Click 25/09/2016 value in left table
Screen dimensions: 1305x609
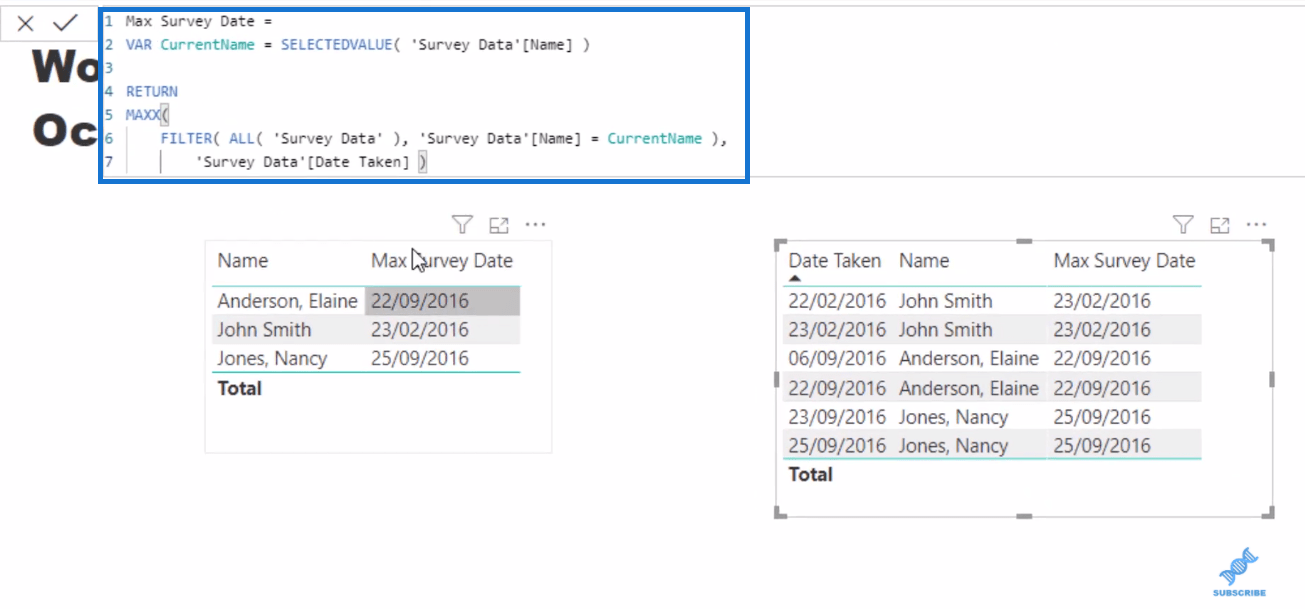[x=420, y=359]
